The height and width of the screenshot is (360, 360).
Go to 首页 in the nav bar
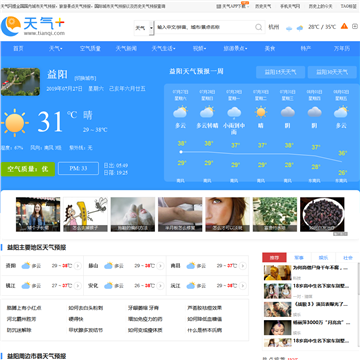[18, 49]
